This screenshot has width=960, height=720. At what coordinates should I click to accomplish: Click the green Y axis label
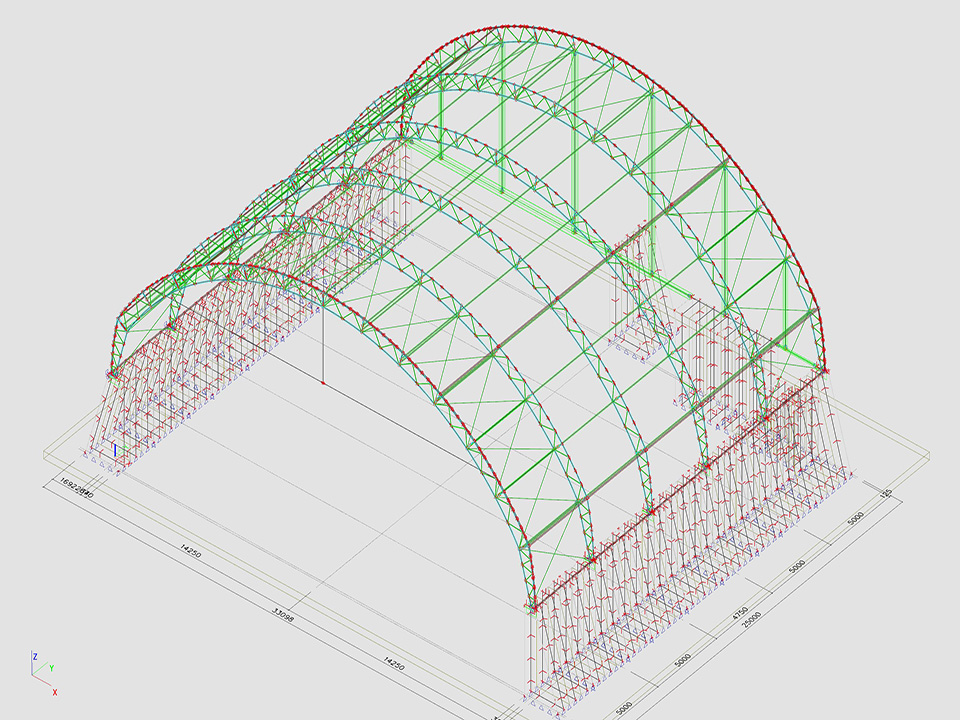(x=51, y=668)
